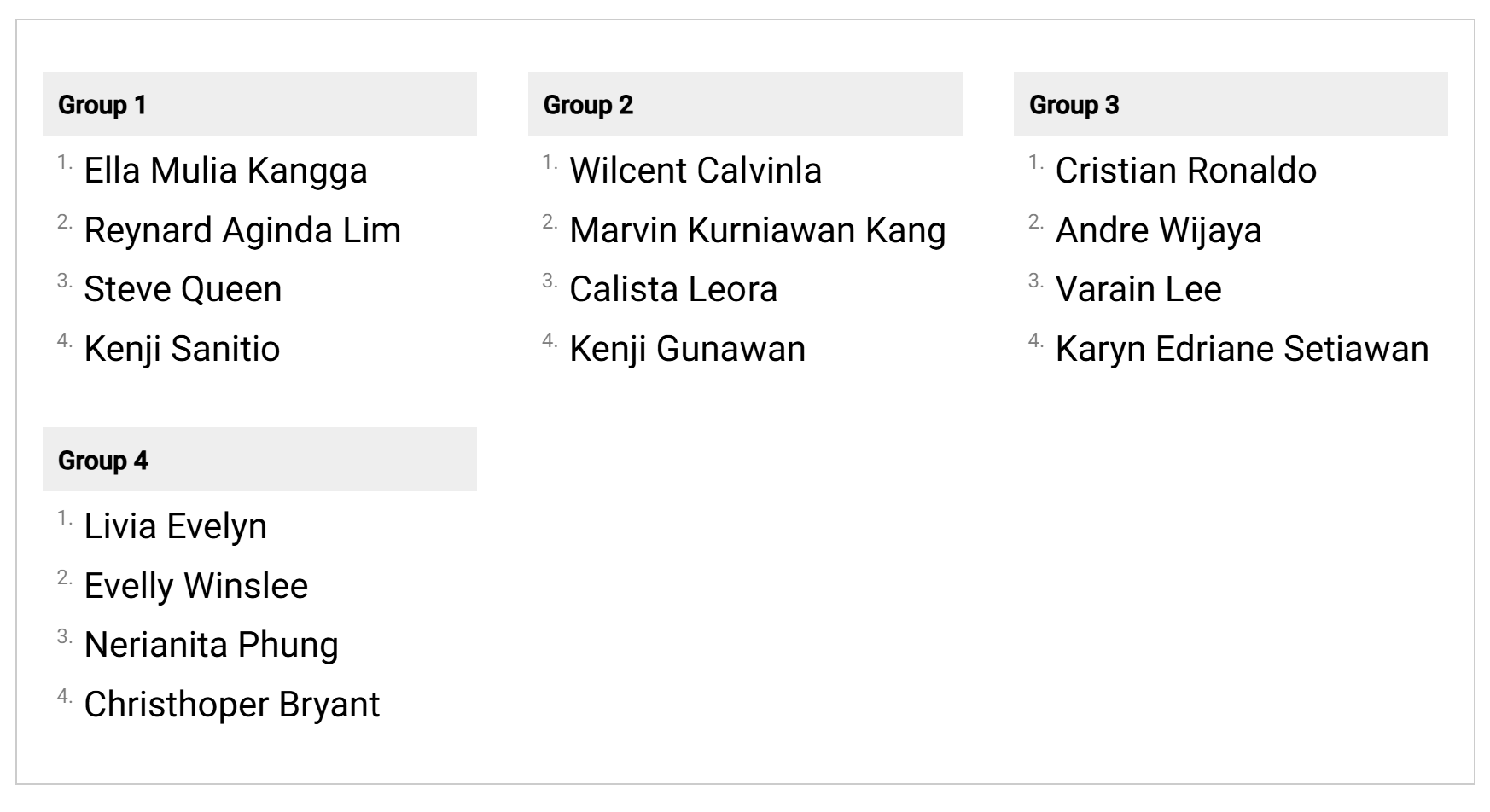
Task: Click Livia Evelyn in Group 4
Action: pos(175,526)
